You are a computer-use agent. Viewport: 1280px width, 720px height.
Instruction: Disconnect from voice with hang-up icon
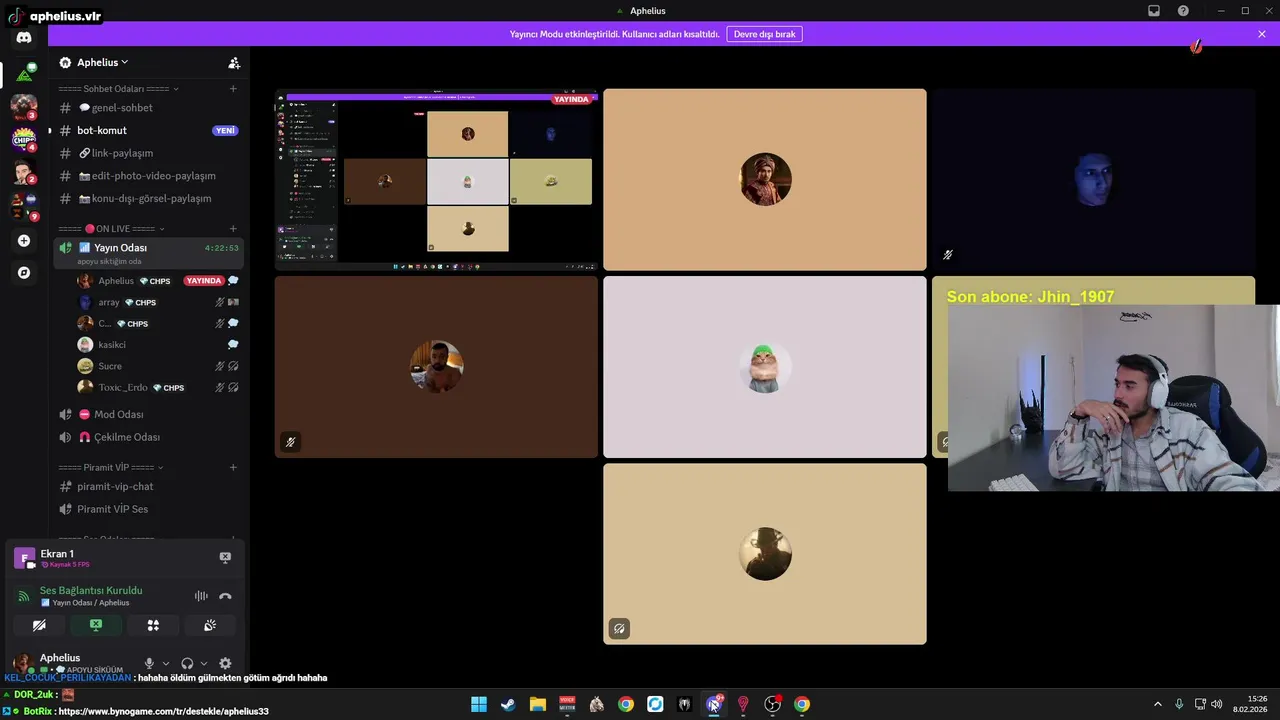(x=225, y=596)
